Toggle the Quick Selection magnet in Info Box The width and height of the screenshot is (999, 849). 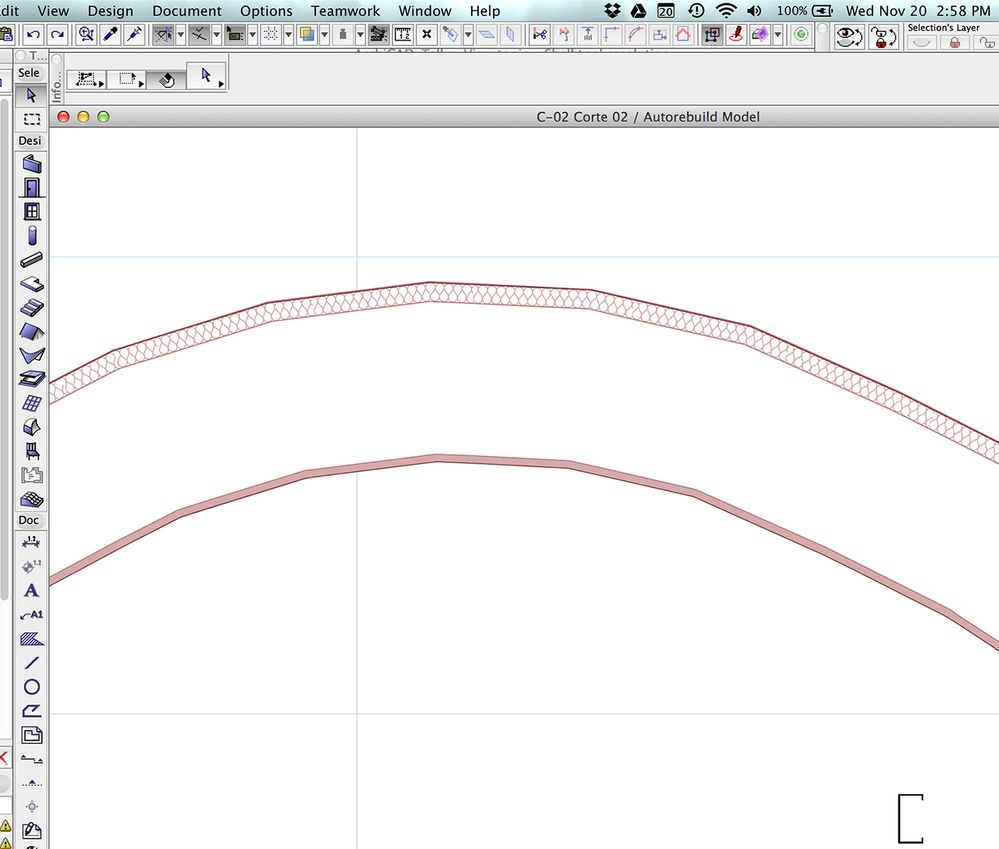point(166,80)
